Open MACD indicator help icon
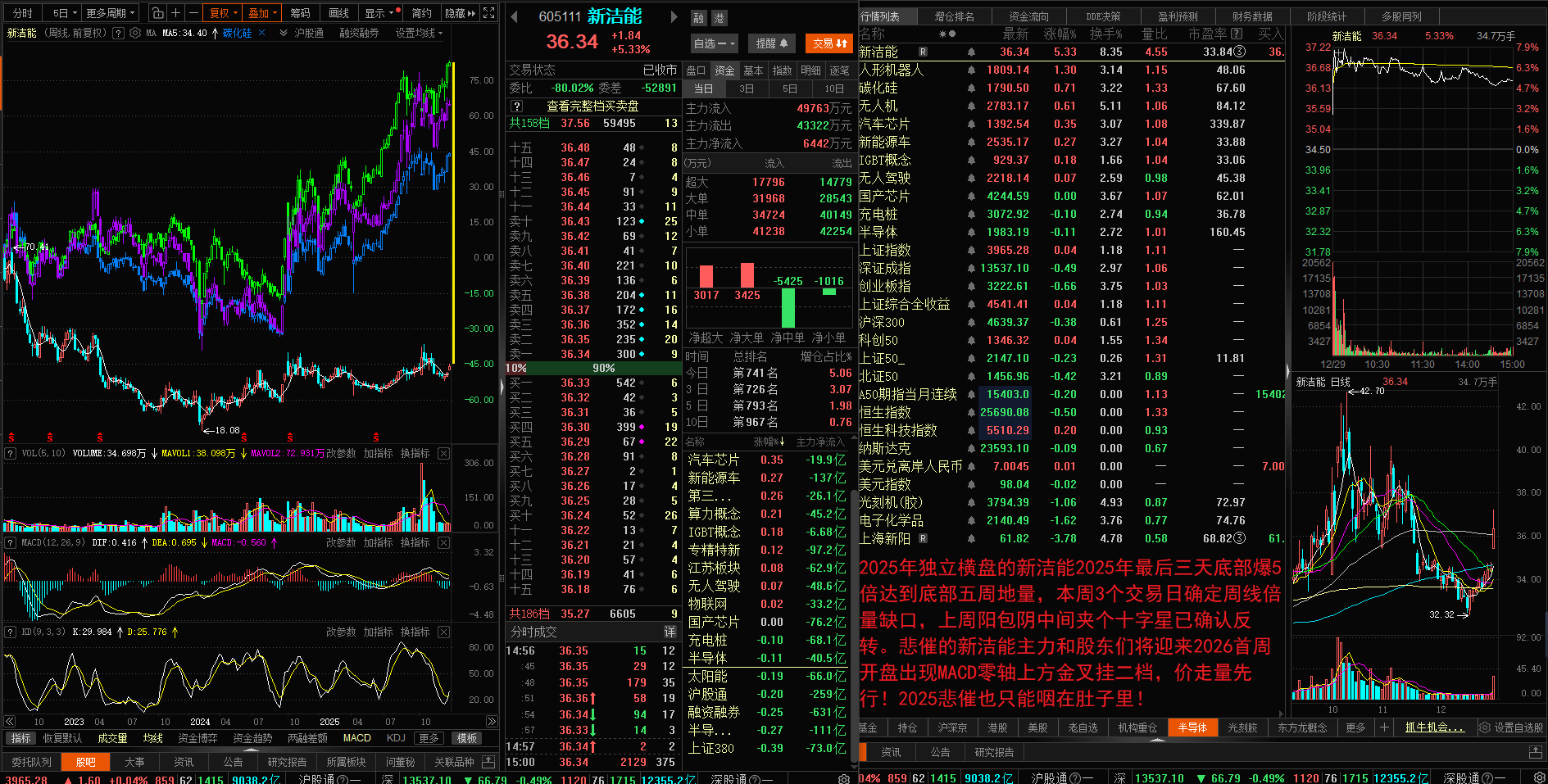Screen dimensions: 1548x784 coord(11,542)
